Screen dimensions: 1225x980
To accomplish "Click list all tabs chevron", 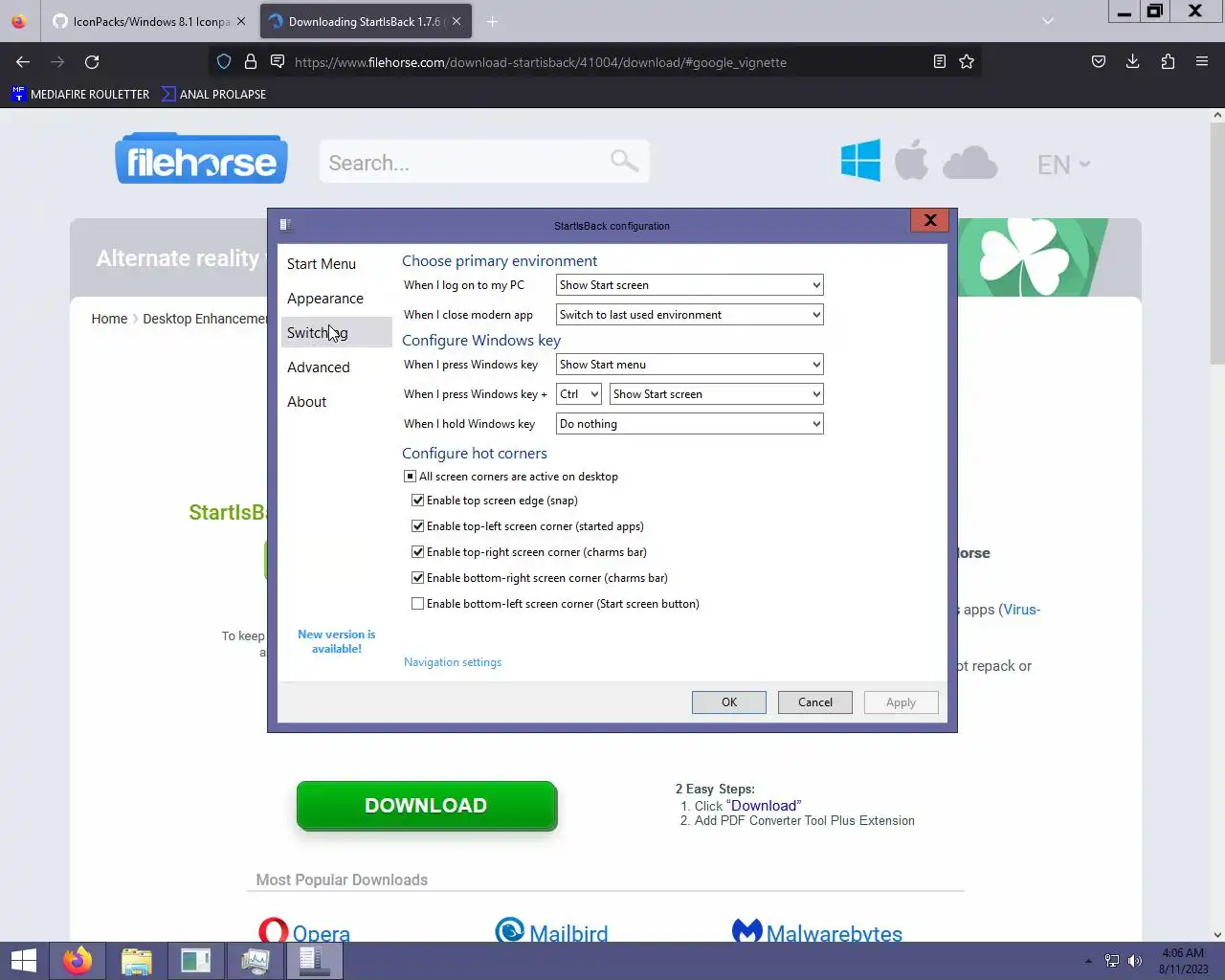I will 1048,21.
